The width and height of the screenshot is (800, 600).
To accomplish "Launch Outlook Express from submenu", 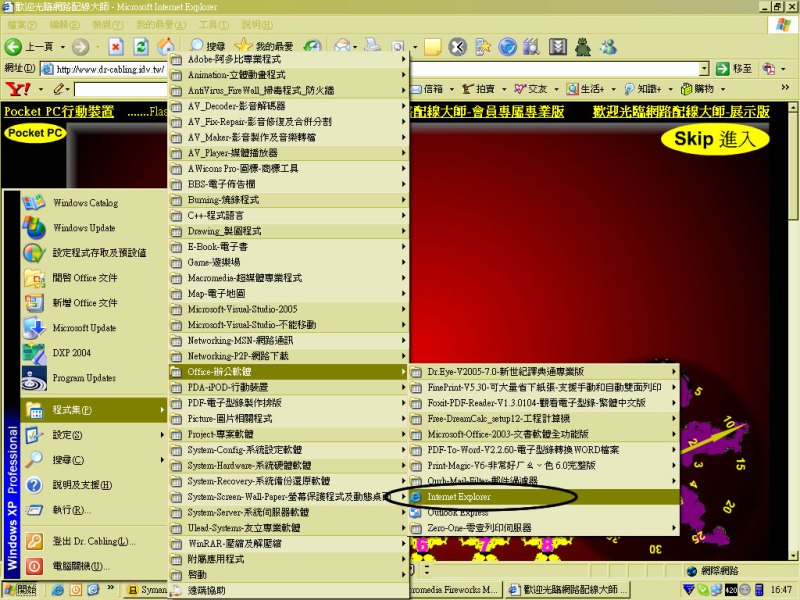I will [544, 512].
